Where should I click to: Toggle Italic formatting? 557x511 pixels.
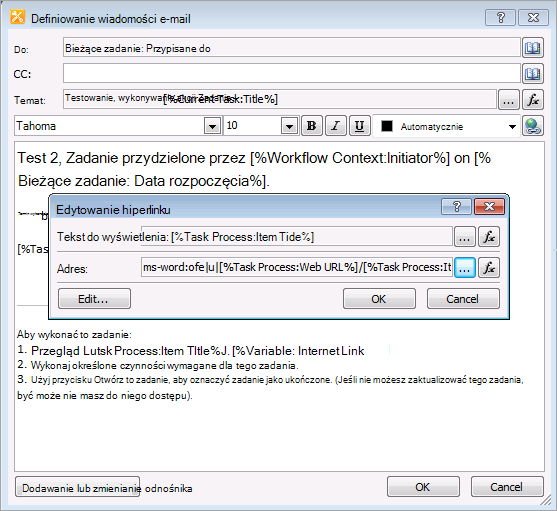point(335,126)
